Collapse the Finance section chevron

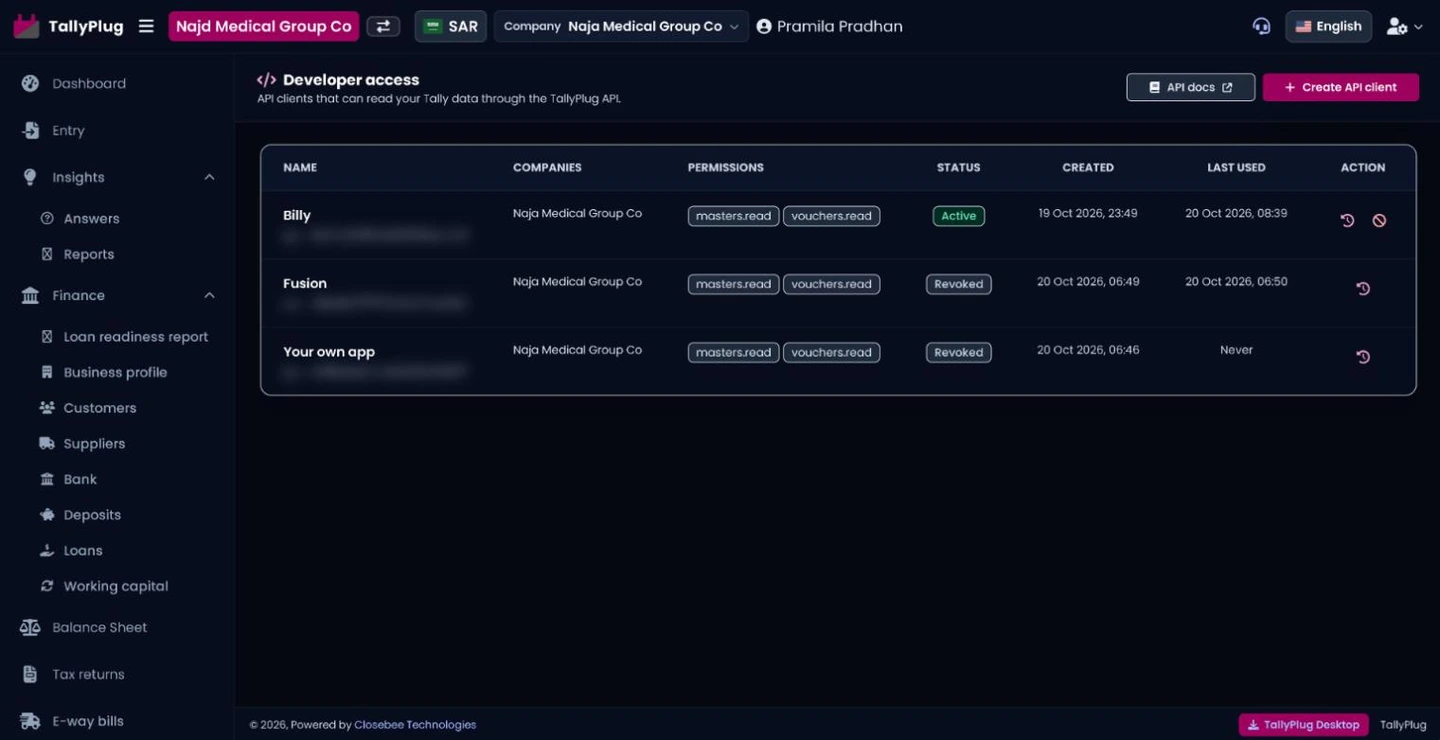[x=209, y=296]
